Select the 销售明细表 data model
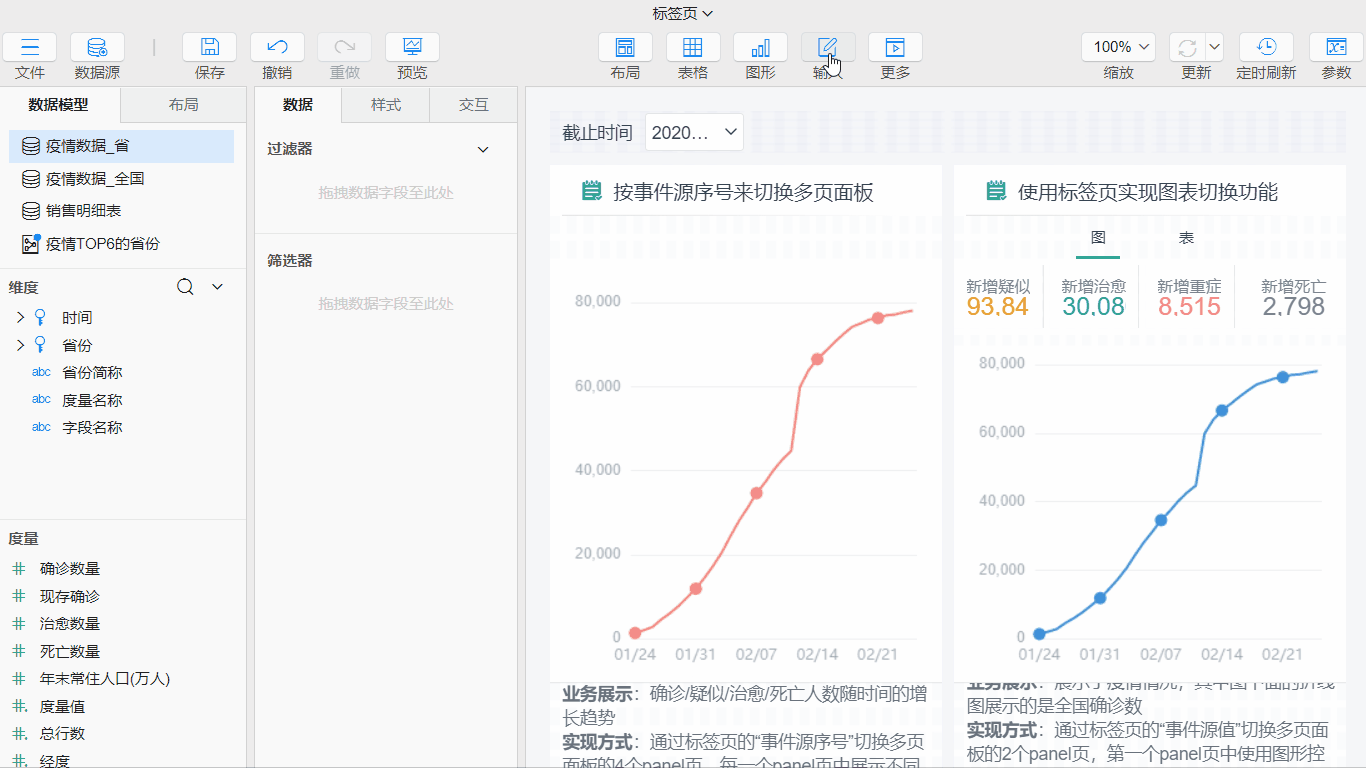The width and height of the screenshot is (1366, 768). coord(83,211)
